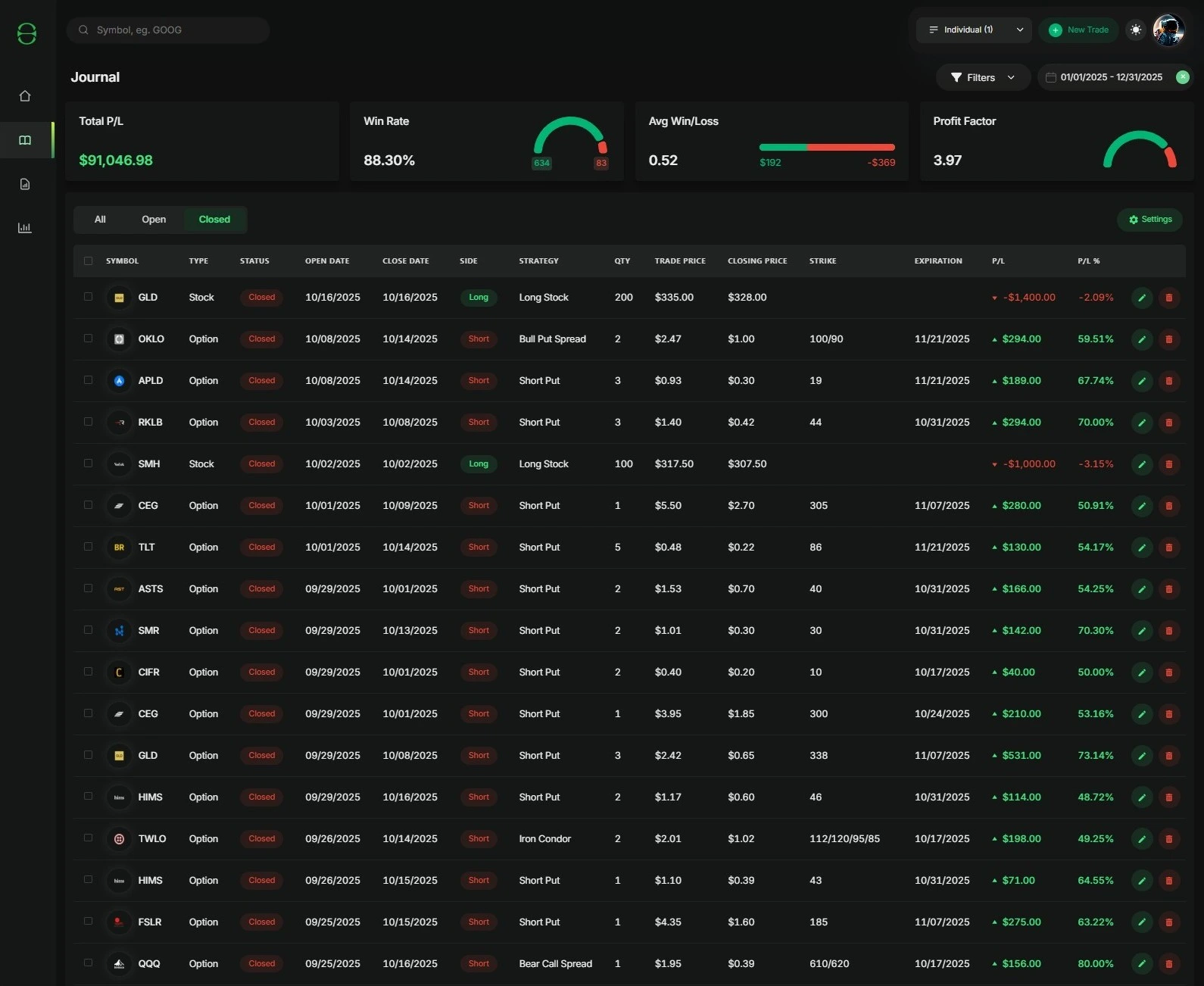Select the TLT row checkbox

(89, 547)
